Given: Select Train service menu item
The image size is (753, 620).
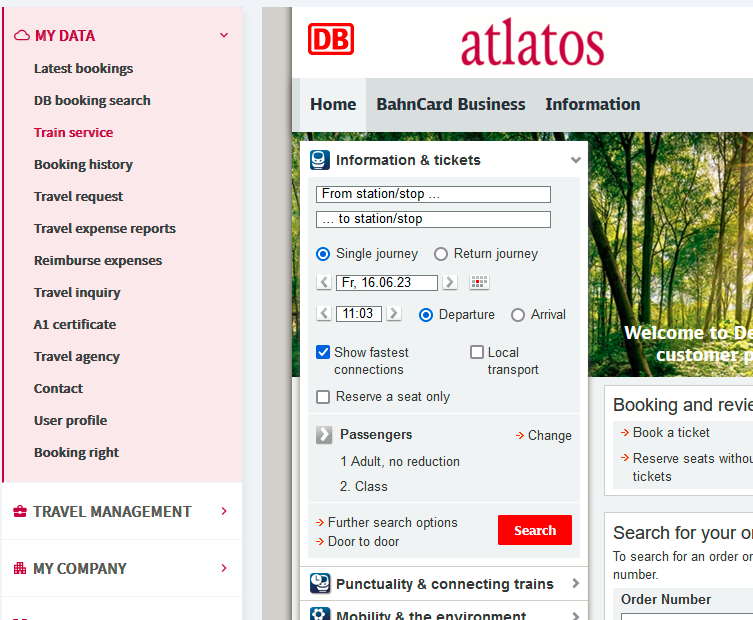Looking at the screenshot, I should tap(73, 133).
